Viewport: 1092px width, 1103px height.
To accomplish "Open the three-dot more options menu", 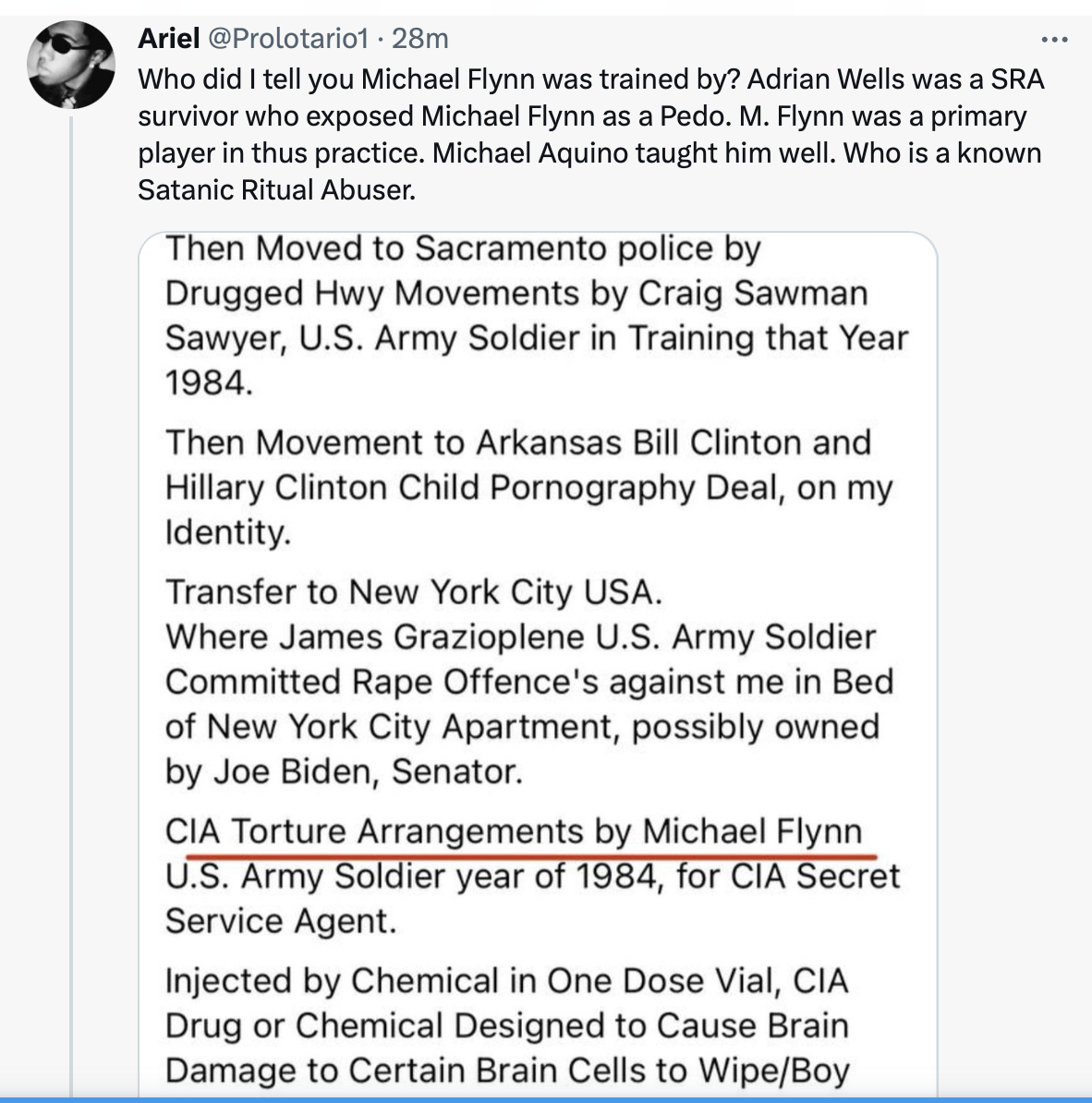I will (x=1054, y=40).
